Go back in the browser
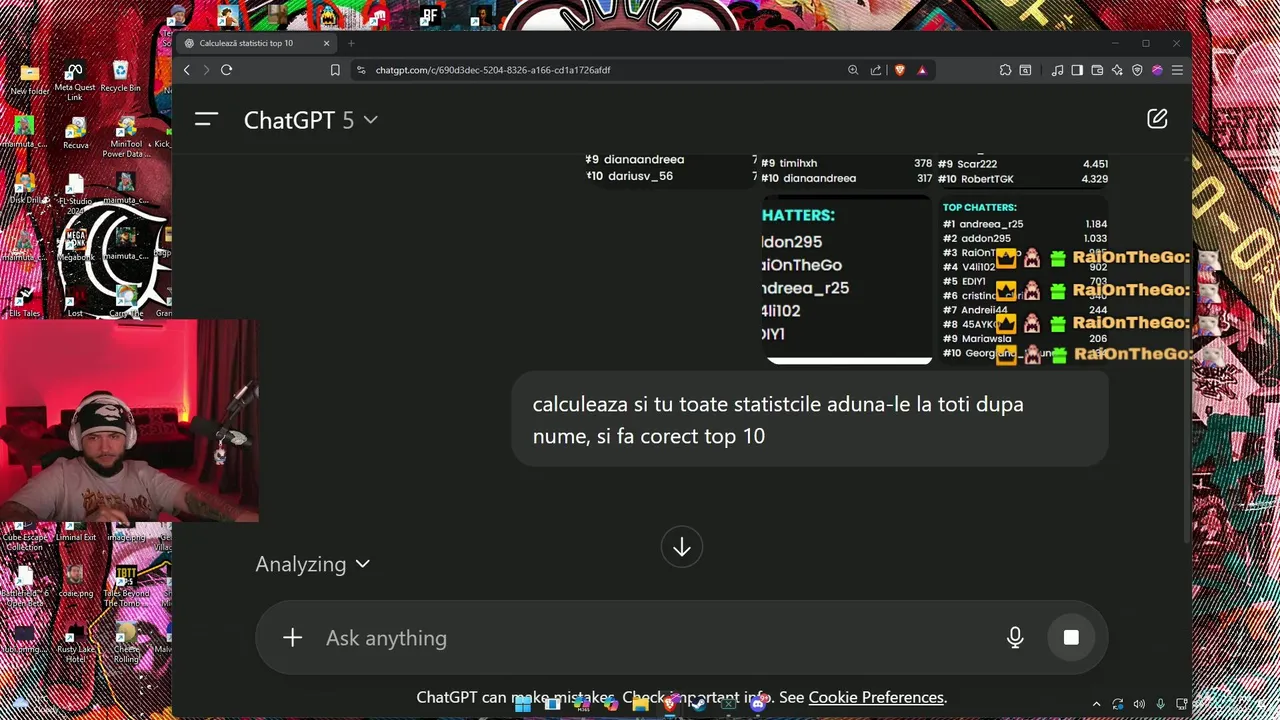The image size is (1280, 720). [187, 70]
